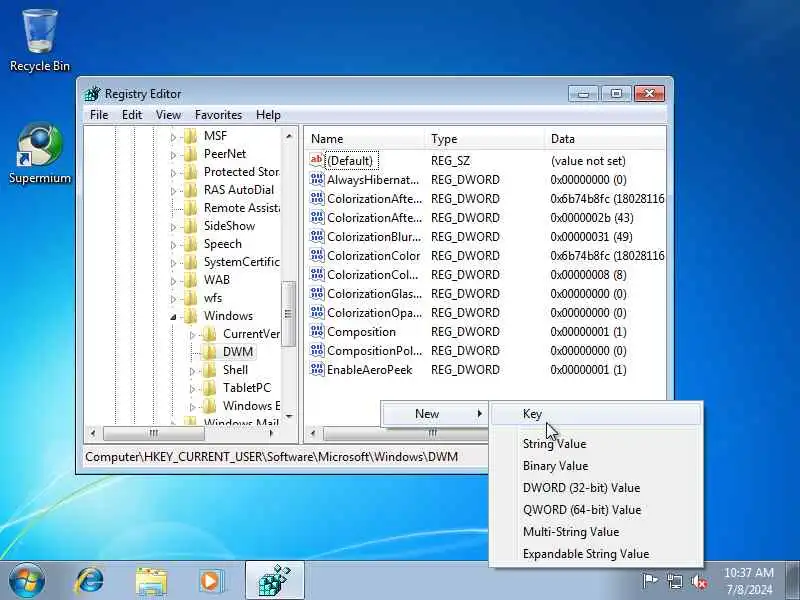Expand the Protected Stor tree node
This screenshot has height=600, width=800.
click(x=173, y=172)
